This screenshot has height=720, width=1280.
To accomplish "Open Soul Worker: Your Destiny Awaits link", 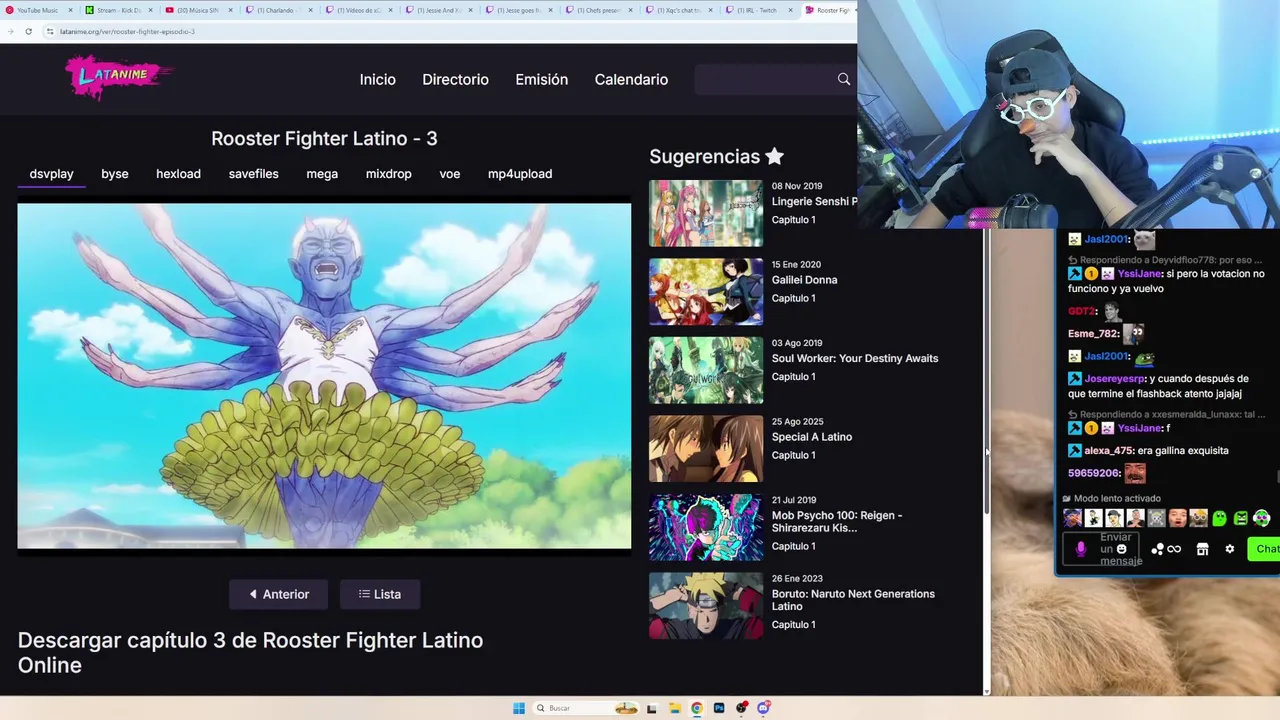I will pos(855,358).
